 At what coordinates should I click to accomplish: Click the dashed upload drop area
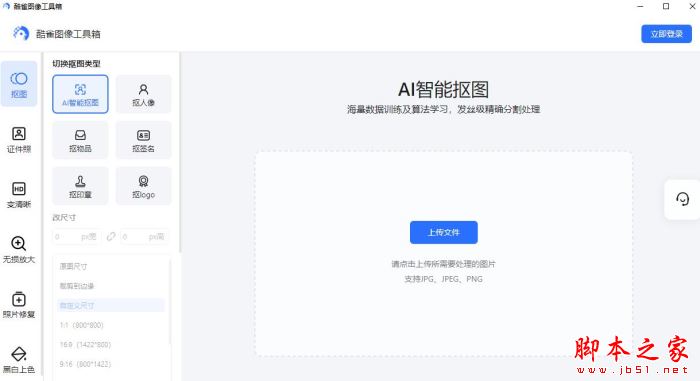444,254
